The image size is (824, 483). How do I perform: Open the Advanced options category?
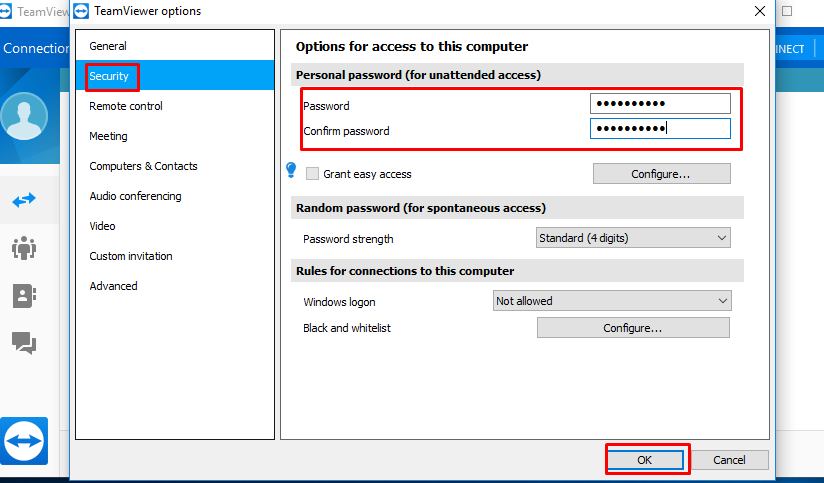click(x=175, y=286)
